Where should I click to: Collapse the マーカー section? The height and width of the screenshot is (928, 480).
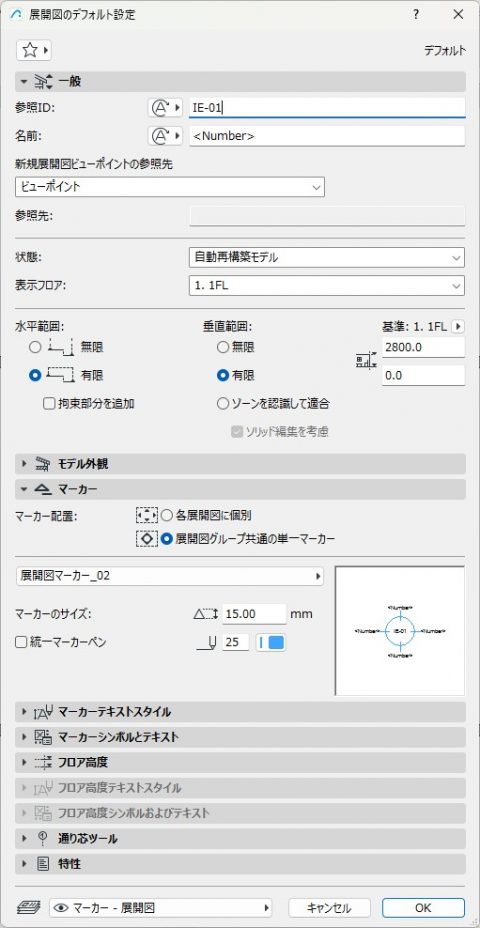24,489
